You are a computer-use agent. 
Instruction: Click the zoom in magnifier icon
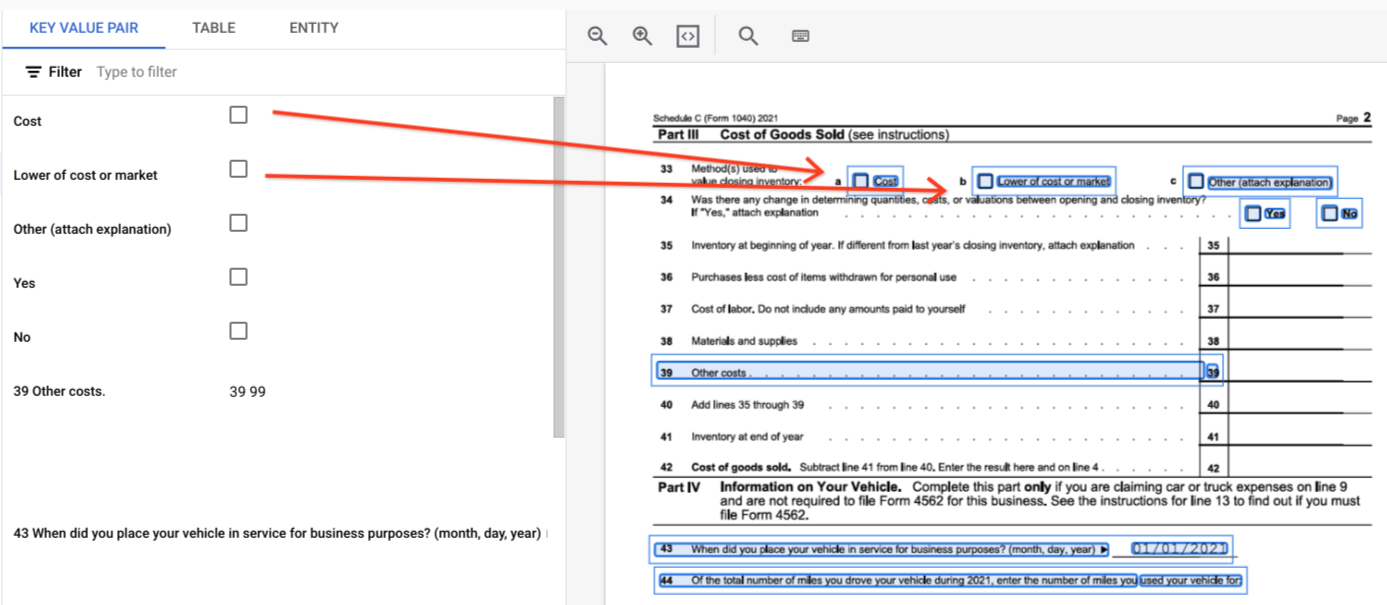click(642, 36)
